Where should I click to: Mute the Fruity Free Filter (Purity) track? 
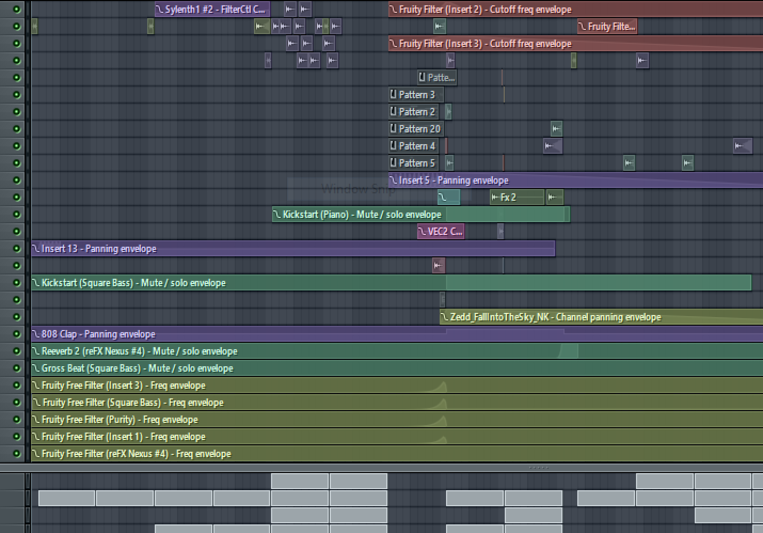point(17,419)
